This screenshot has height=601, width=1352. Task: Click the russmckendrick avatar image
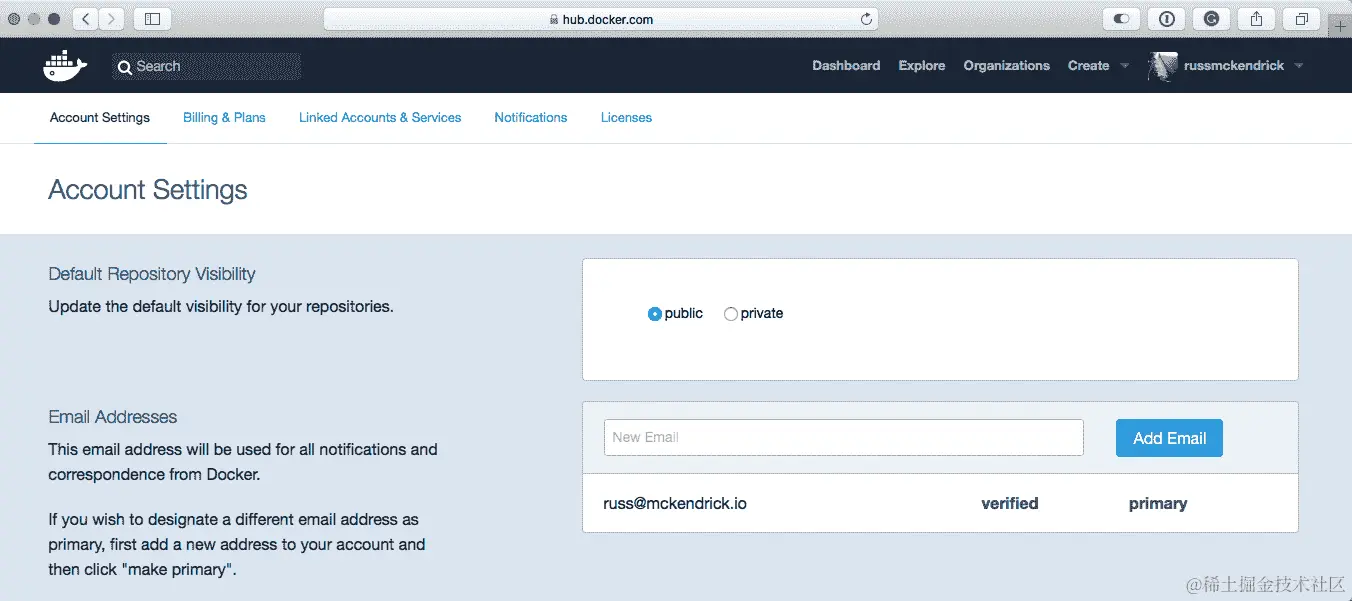point(1162,66)
